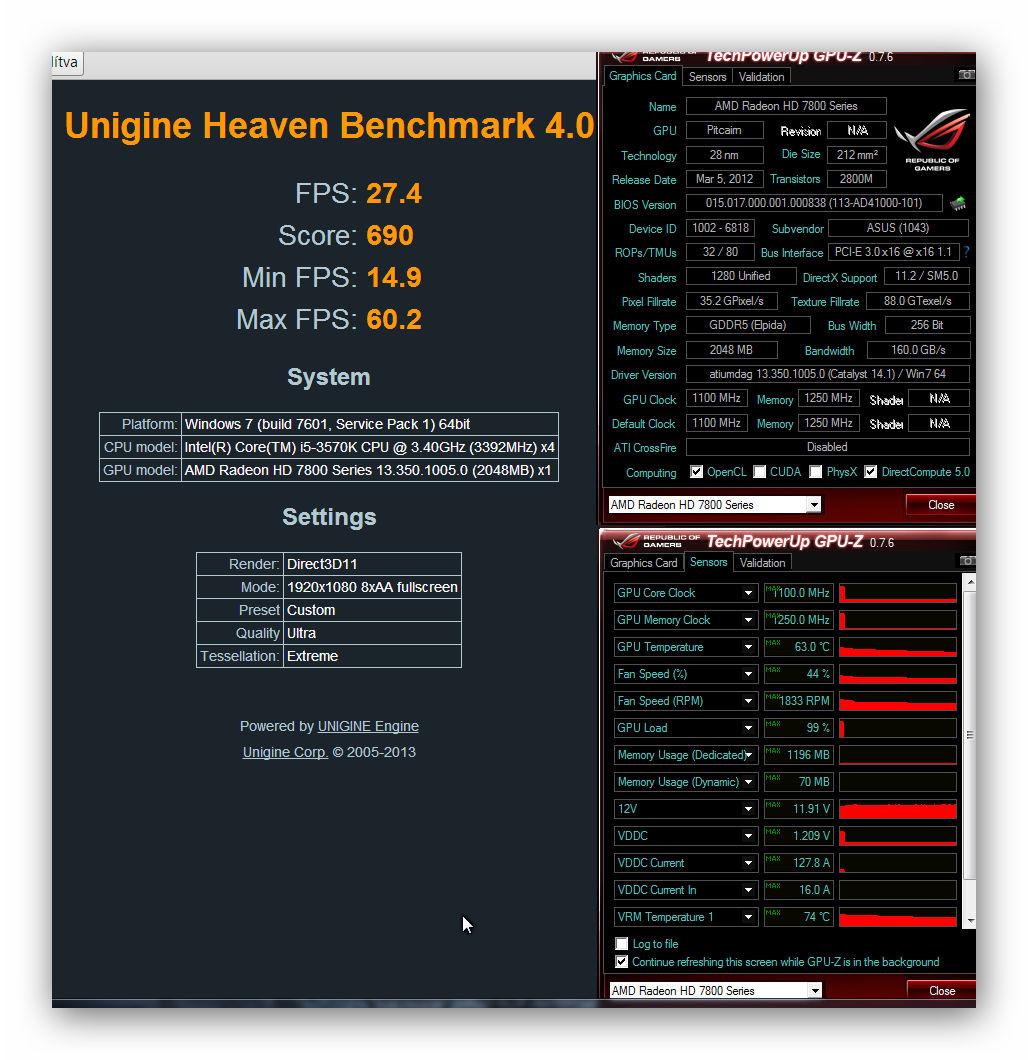Viewport: 1028px width, 1060px height.
Task: Click the '99 %' GPU Load reading
Action: (799, 728)
